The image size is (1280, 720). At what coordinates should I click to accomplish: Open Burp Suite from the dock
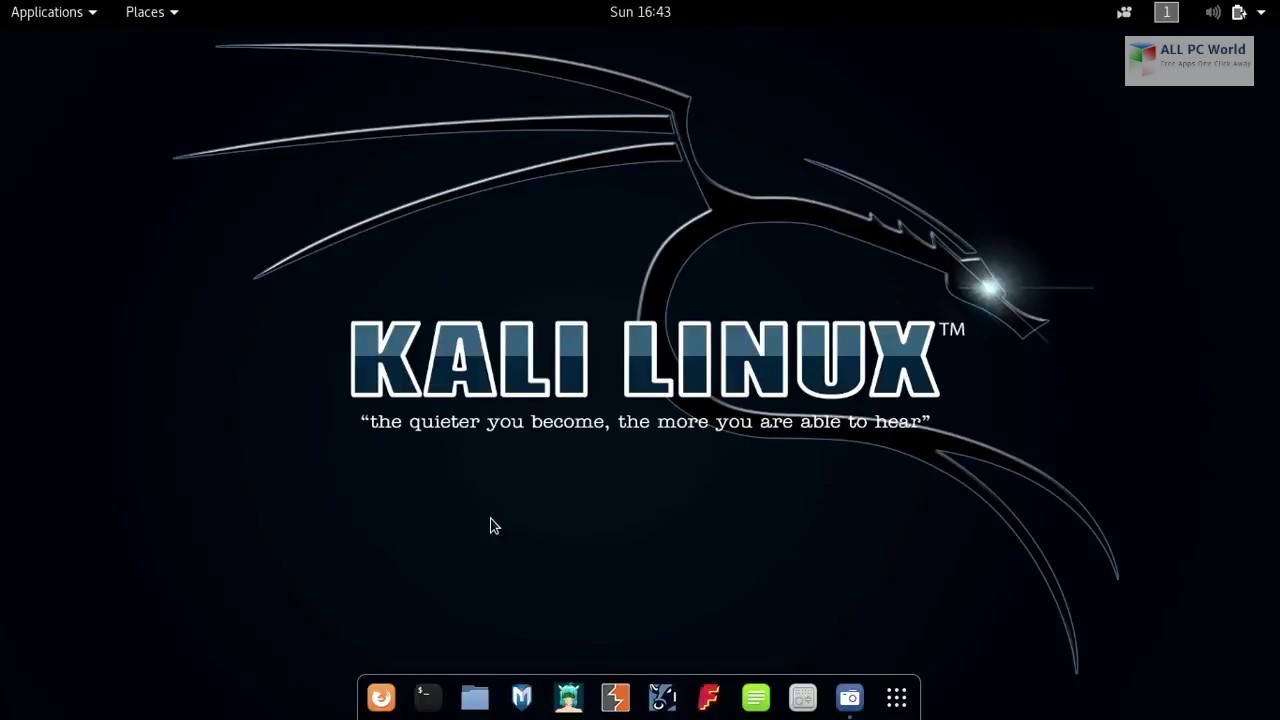tap(616, 697)
